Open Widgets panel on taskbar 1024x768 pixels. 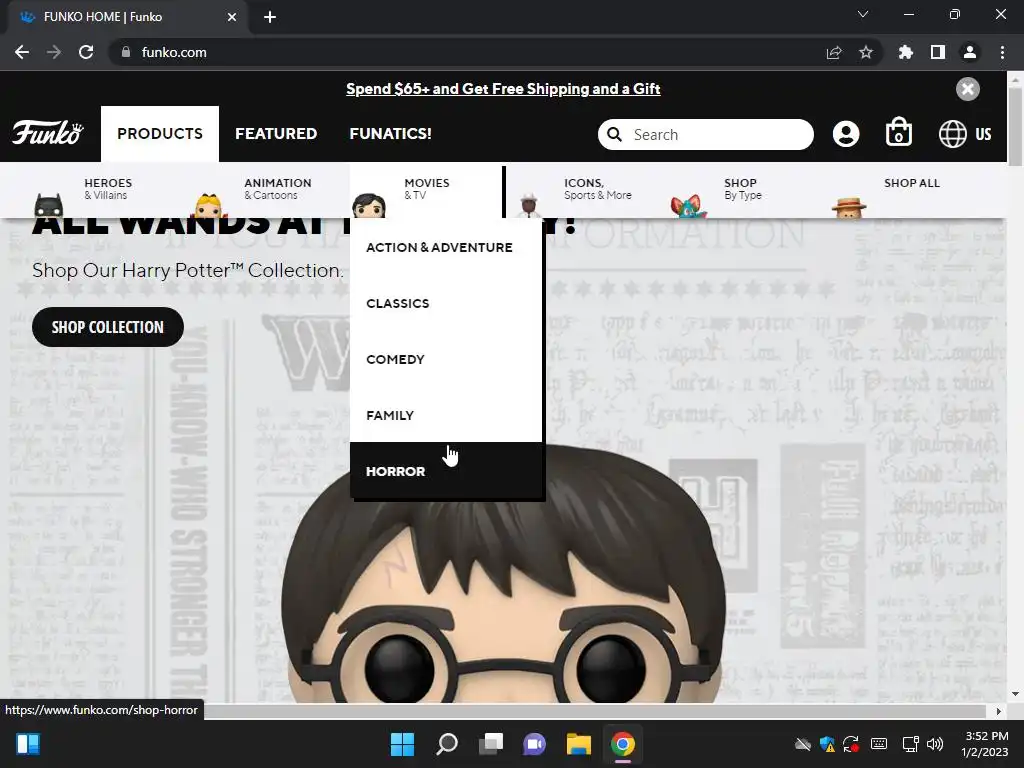pos(28,744)
